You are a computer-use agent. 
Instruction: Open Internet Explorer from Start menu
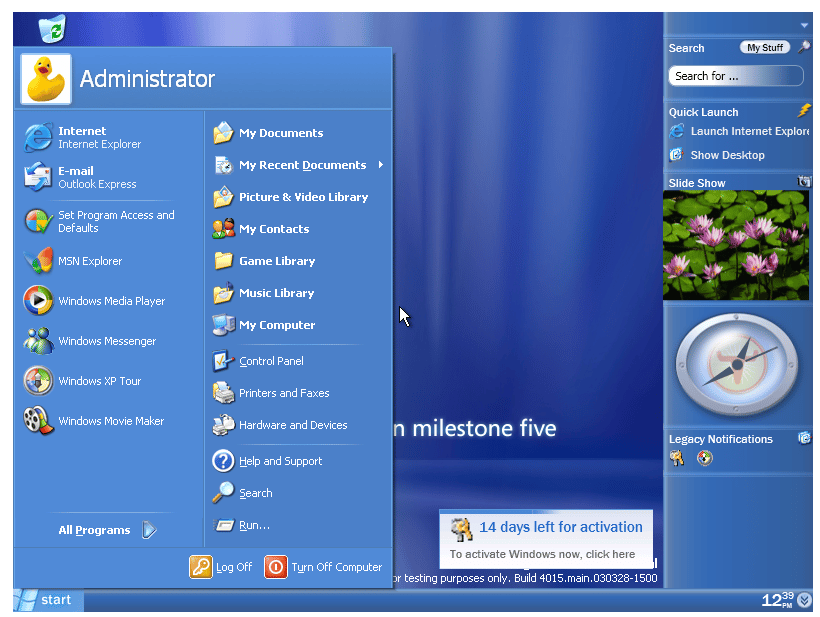coord(85,137)
